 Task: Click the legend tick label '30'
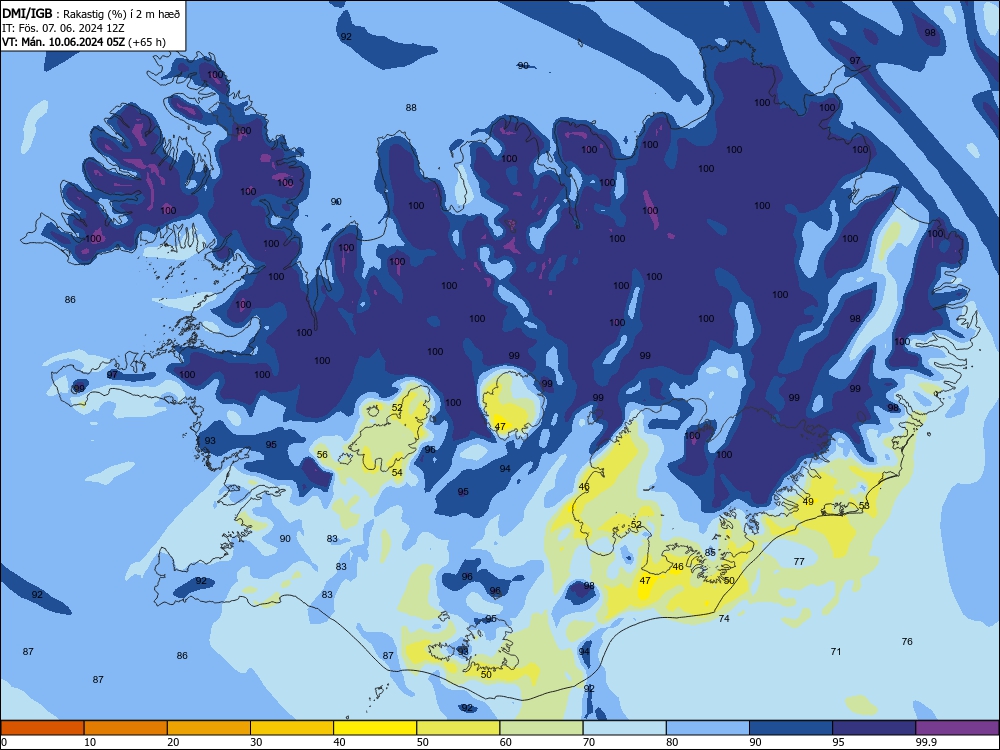tap(256, 742)
